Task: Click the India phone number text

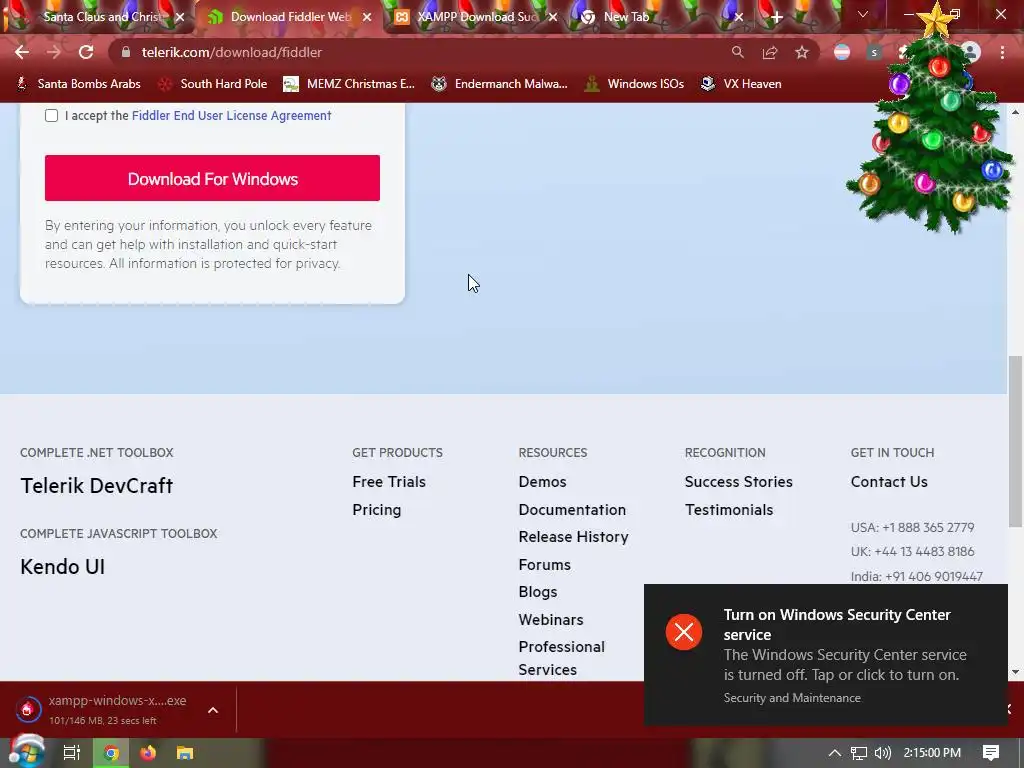Action: tap(916, 577)
